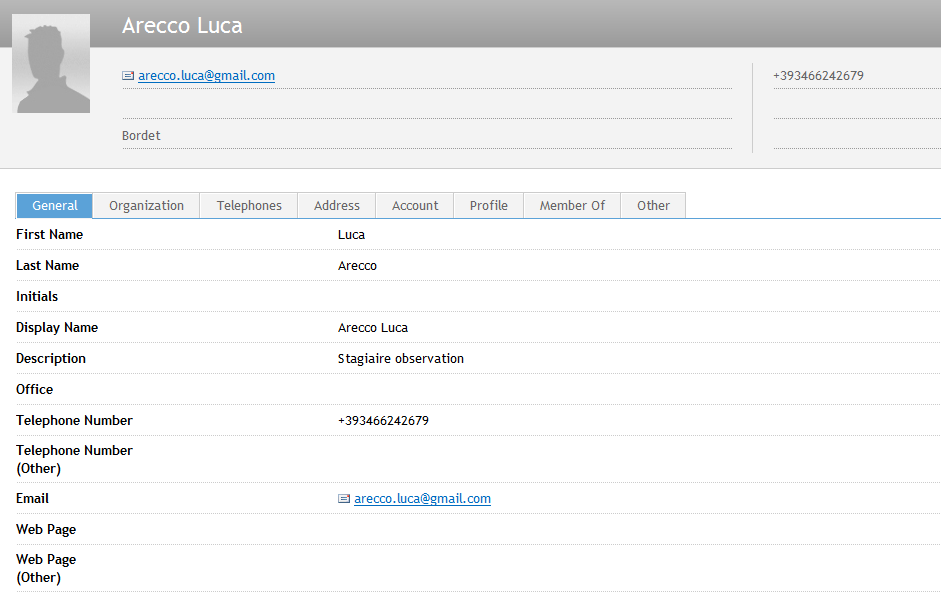Screen dimensions: 941x603
Task: Switch to the Profile tab
Action: pos(489,206)
